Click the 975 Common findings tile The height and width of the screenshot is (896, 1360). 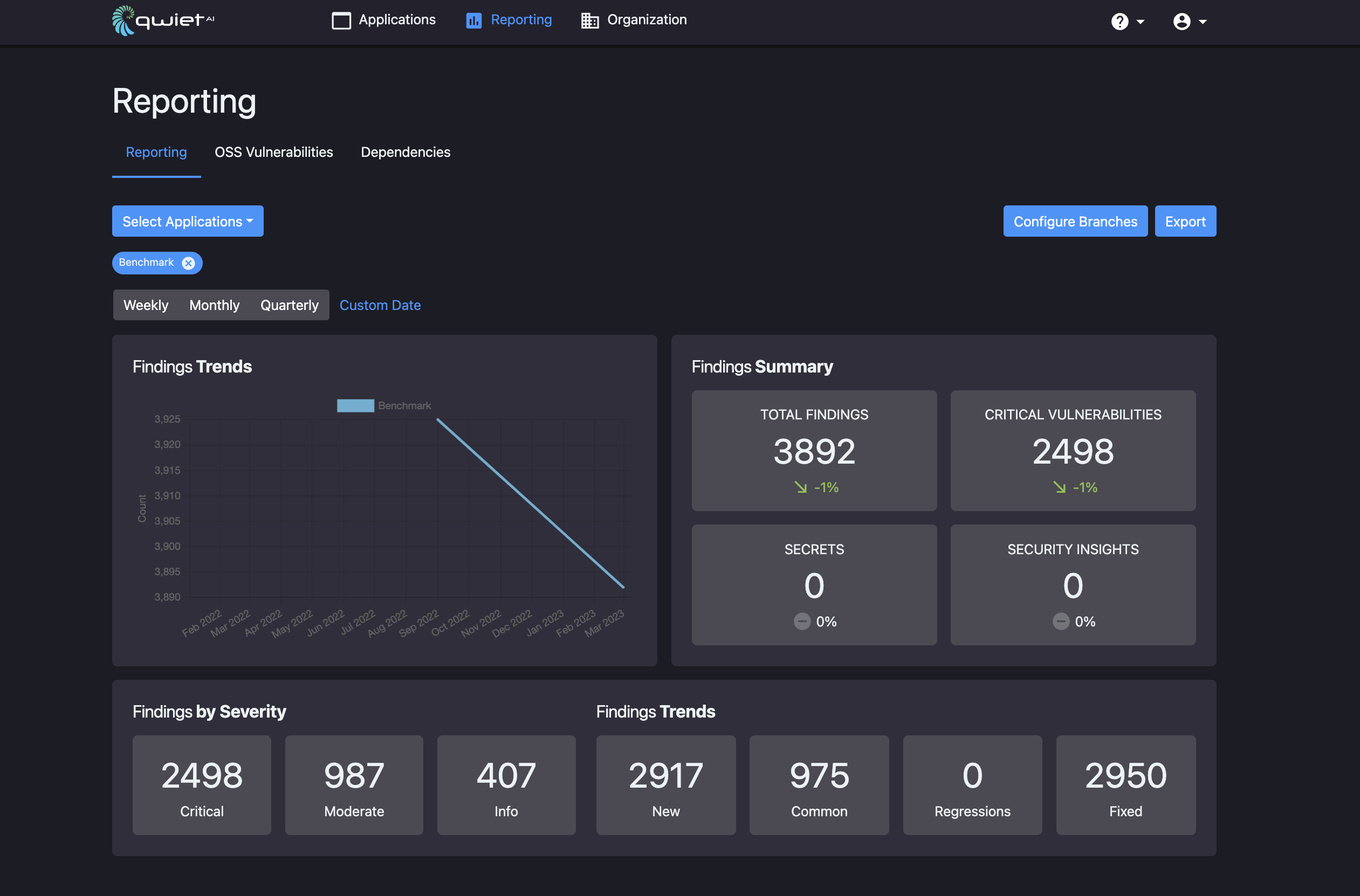[x=819, y=785]
